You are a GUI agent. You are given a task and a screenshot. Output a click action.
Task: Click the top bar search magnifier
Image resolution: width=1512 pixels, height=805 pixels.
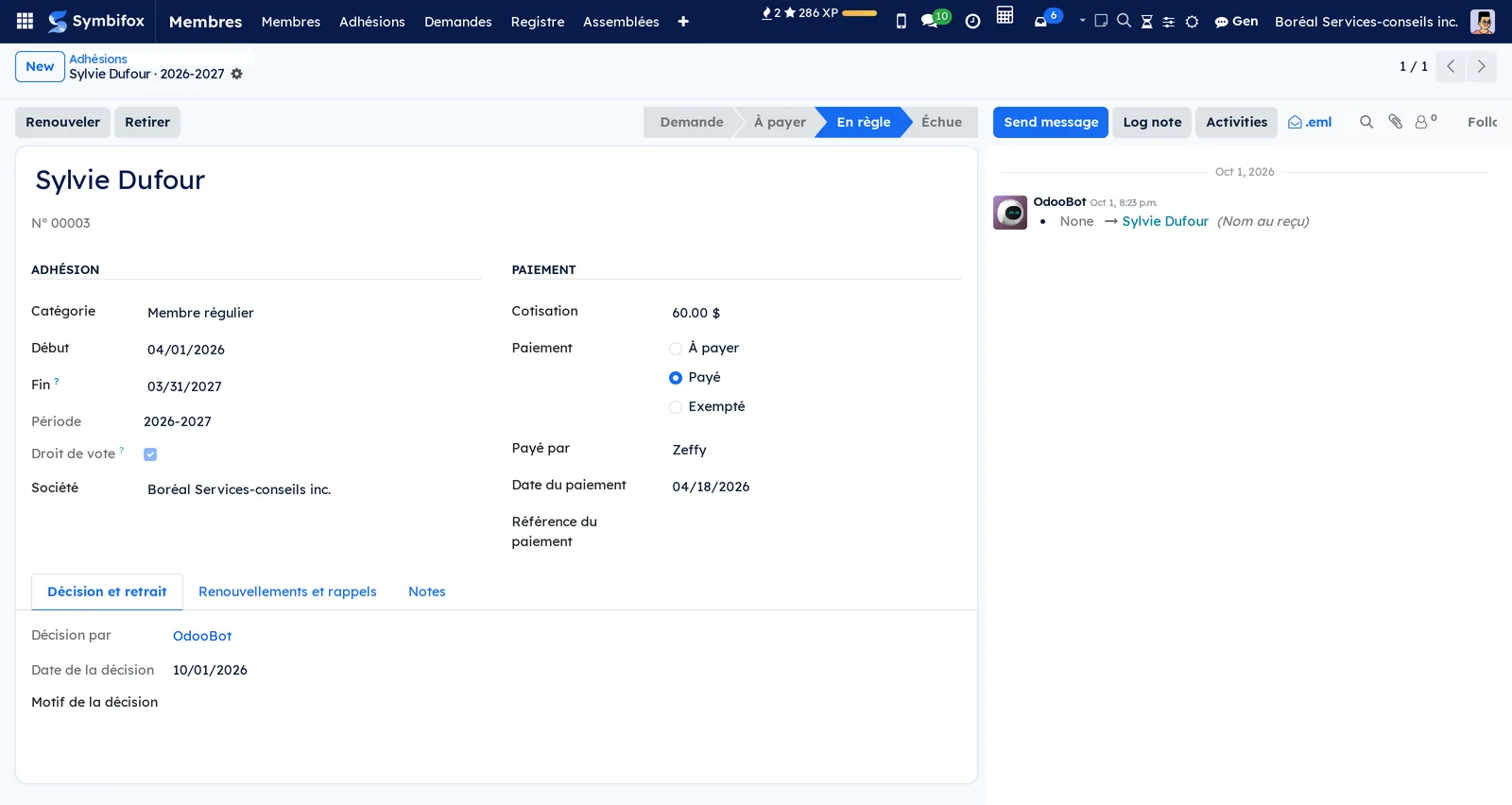[x=1124, y=21]
